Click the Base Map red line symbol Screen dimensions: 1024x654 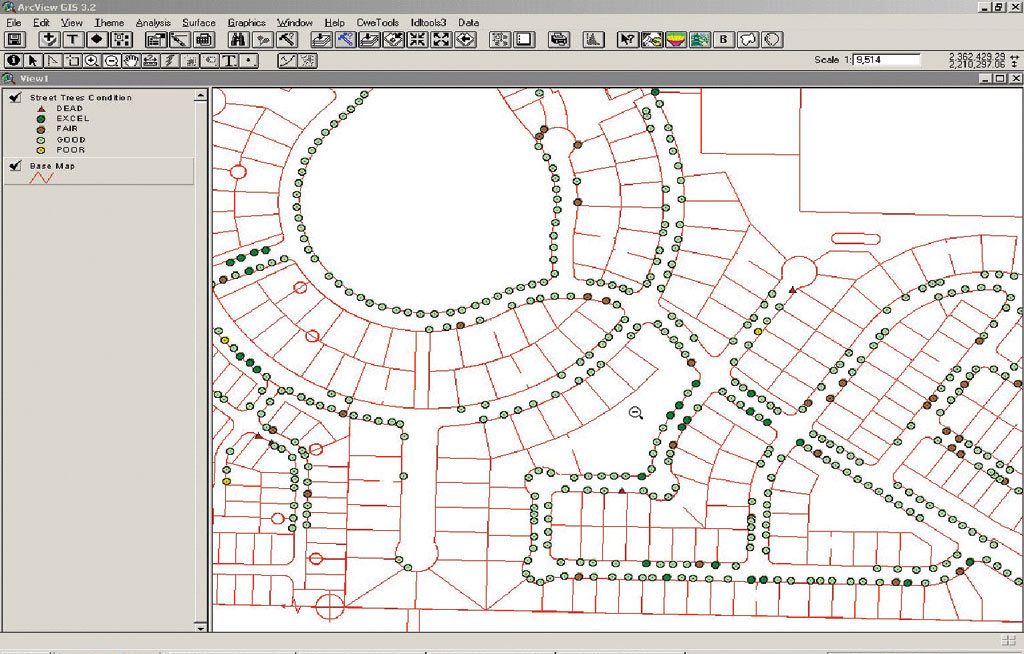[41, 178]
